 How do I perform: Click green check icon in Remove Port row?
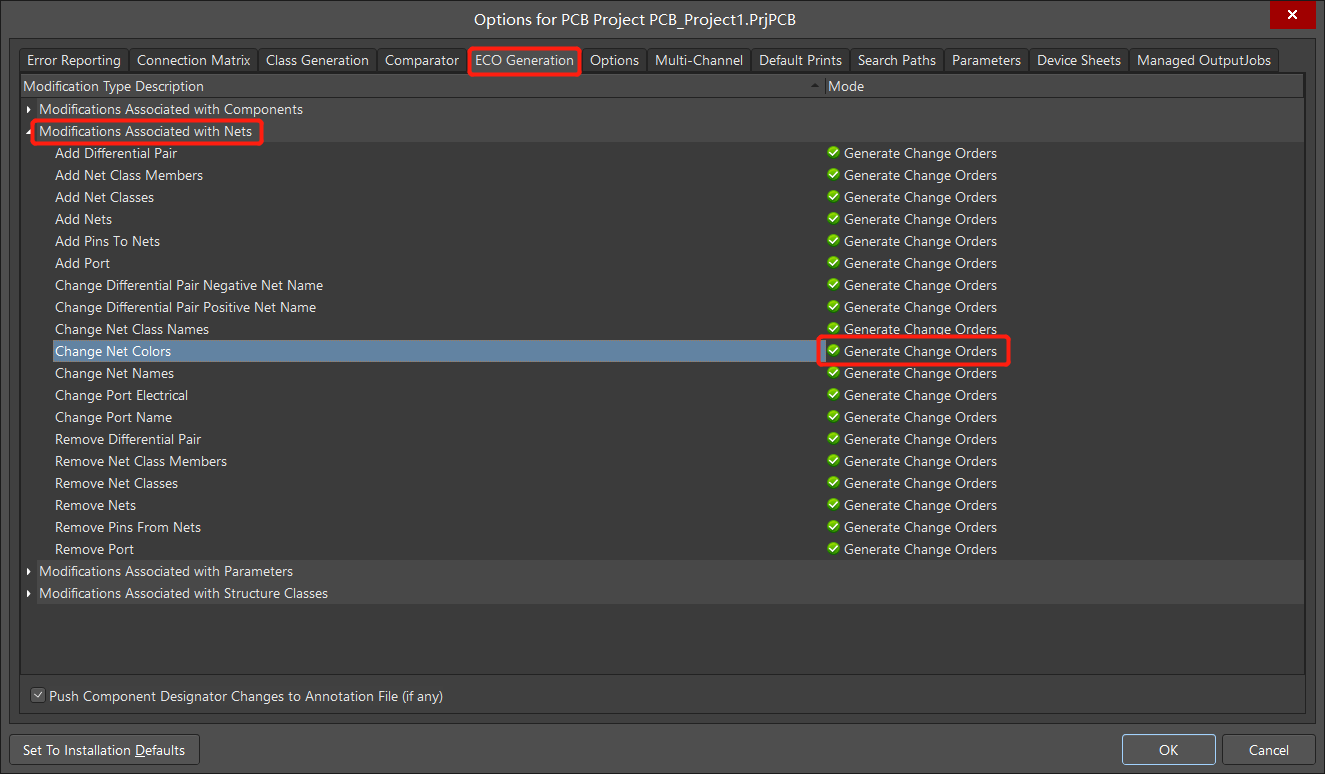click(x=833, y=549)
